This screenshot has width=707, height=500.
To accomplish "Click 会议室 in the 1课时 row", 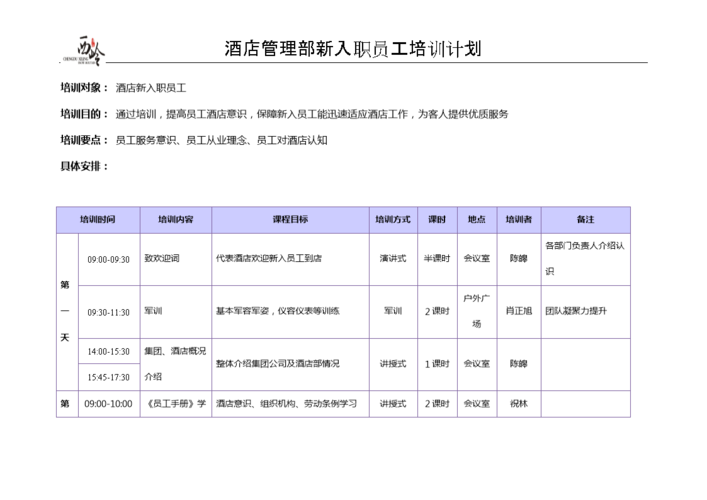I will tap(477, 363).
